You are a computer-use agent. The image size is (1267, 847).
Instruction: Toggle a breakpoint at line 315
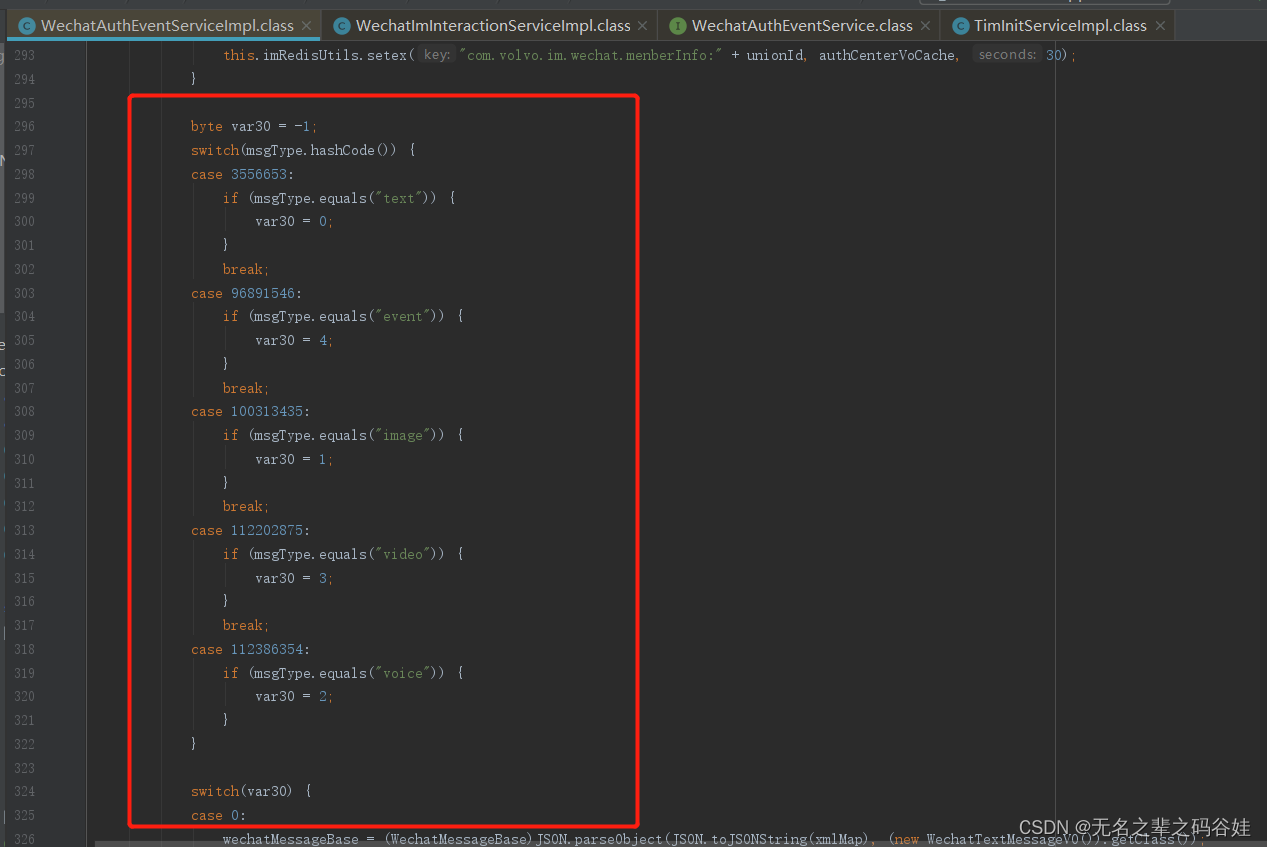coord(110,578)
